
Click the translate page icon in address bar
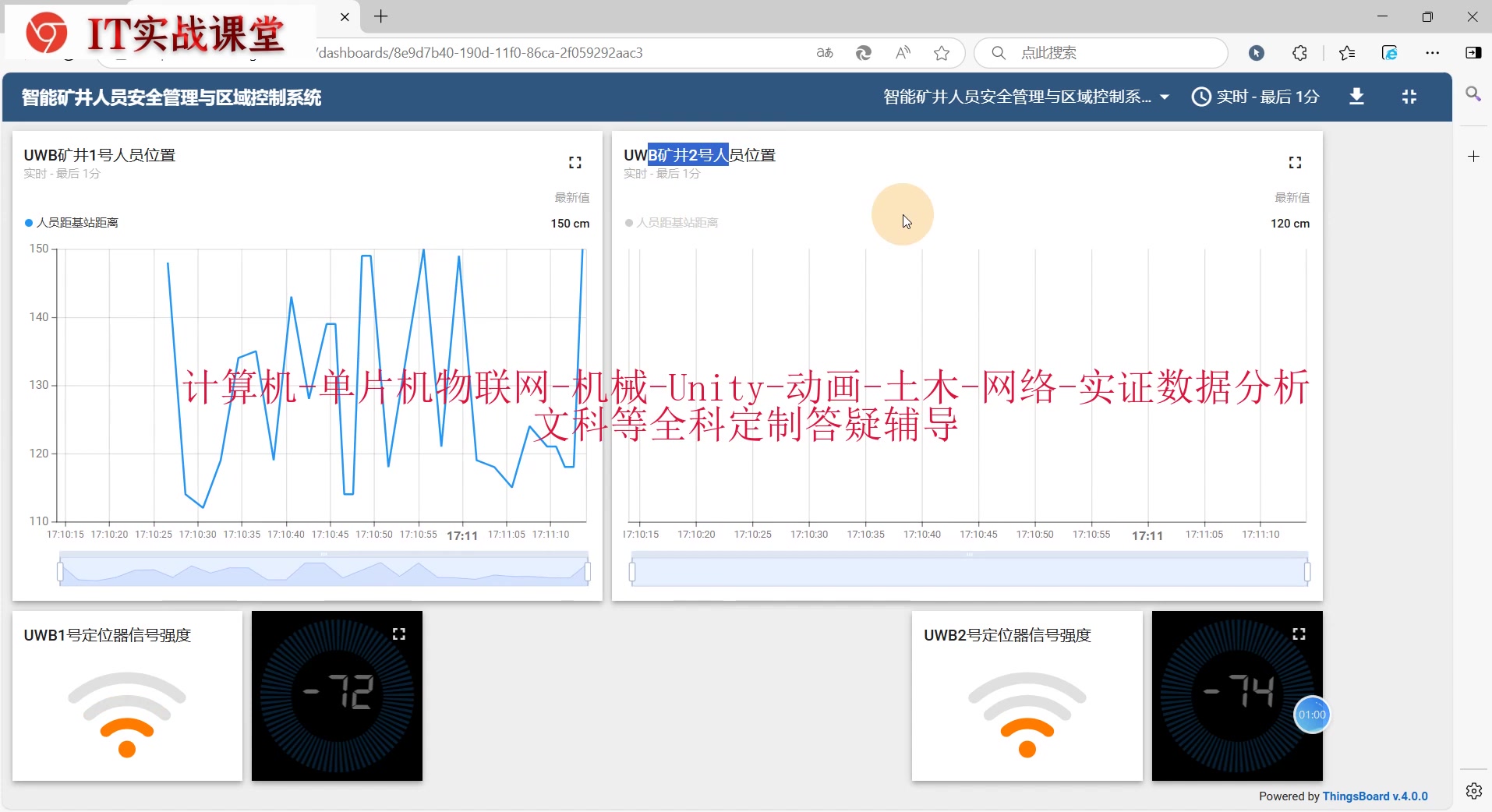point(825,53)
